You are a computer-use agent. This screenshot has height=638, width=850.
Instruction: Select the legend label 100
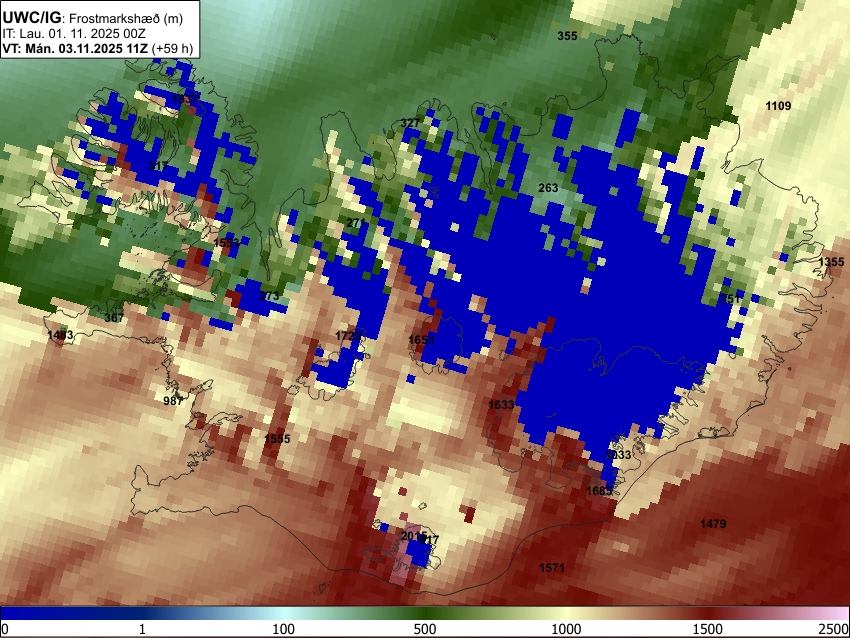coord(283,629)
